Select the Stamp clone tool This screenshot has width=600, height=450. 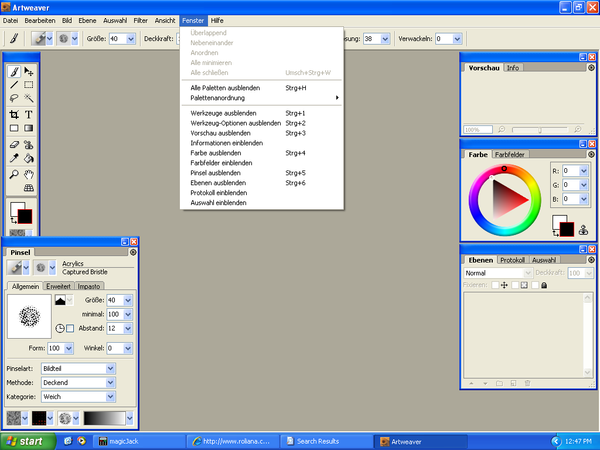29,145
